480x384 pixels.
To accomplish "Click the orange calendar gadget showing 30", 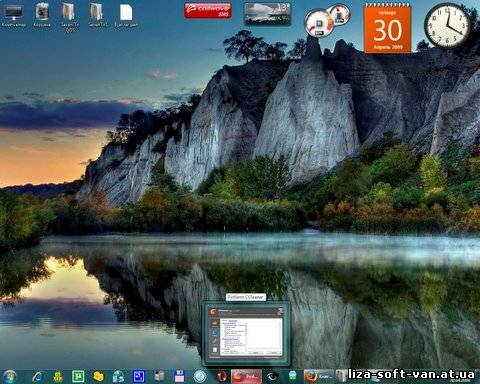I will (388, 28).
